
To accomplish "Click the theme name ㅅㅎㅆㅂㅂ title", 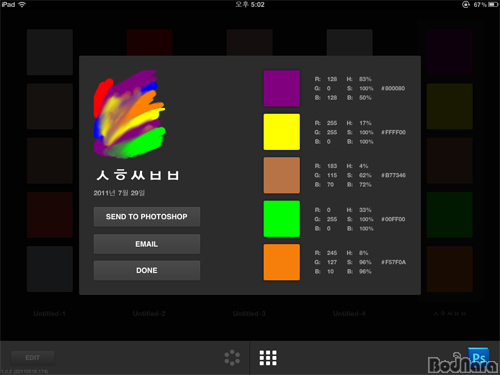I will coord(138,175).
